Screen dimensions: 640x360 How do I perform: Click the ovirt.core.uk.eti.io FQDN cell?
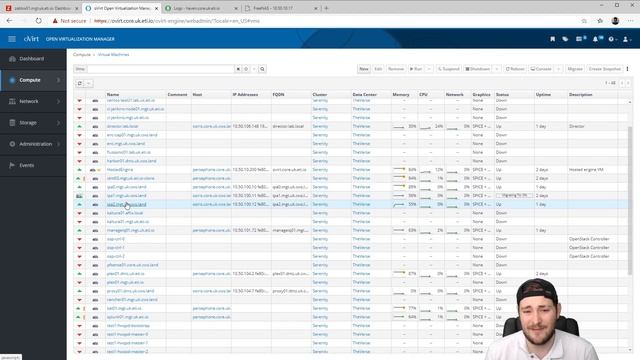289,169
